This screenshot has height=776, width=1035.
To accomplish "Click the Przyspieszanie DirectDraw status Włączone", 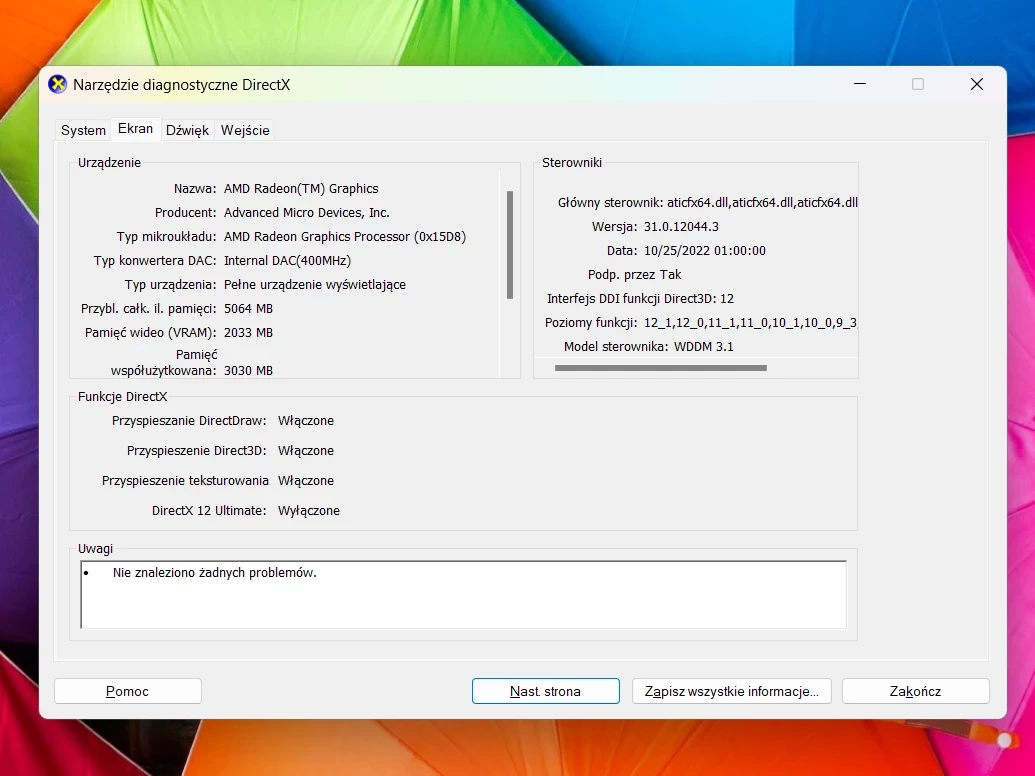I will (306, 420).
